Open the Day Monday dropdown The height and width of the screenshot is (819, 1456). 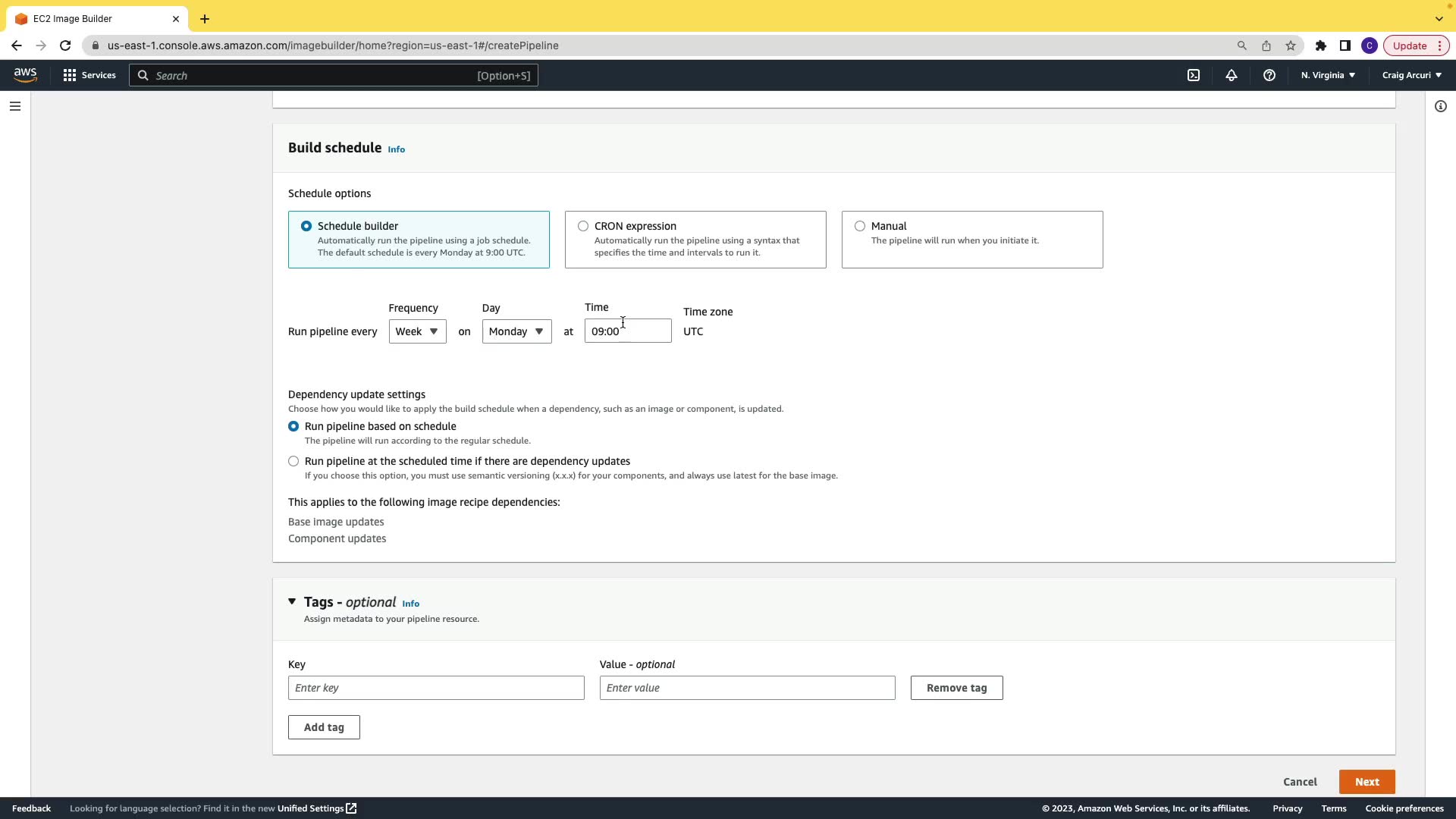tap(516, 331)
